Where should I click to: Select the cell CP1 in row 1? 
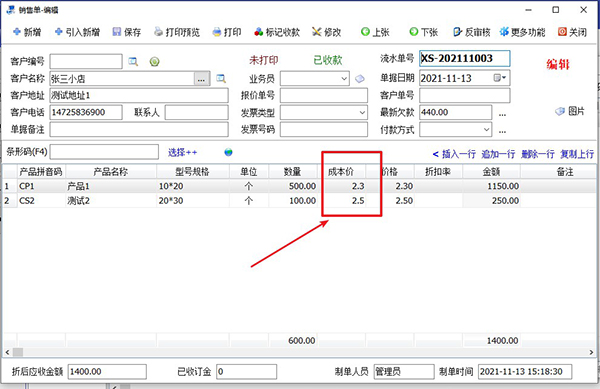41,186
